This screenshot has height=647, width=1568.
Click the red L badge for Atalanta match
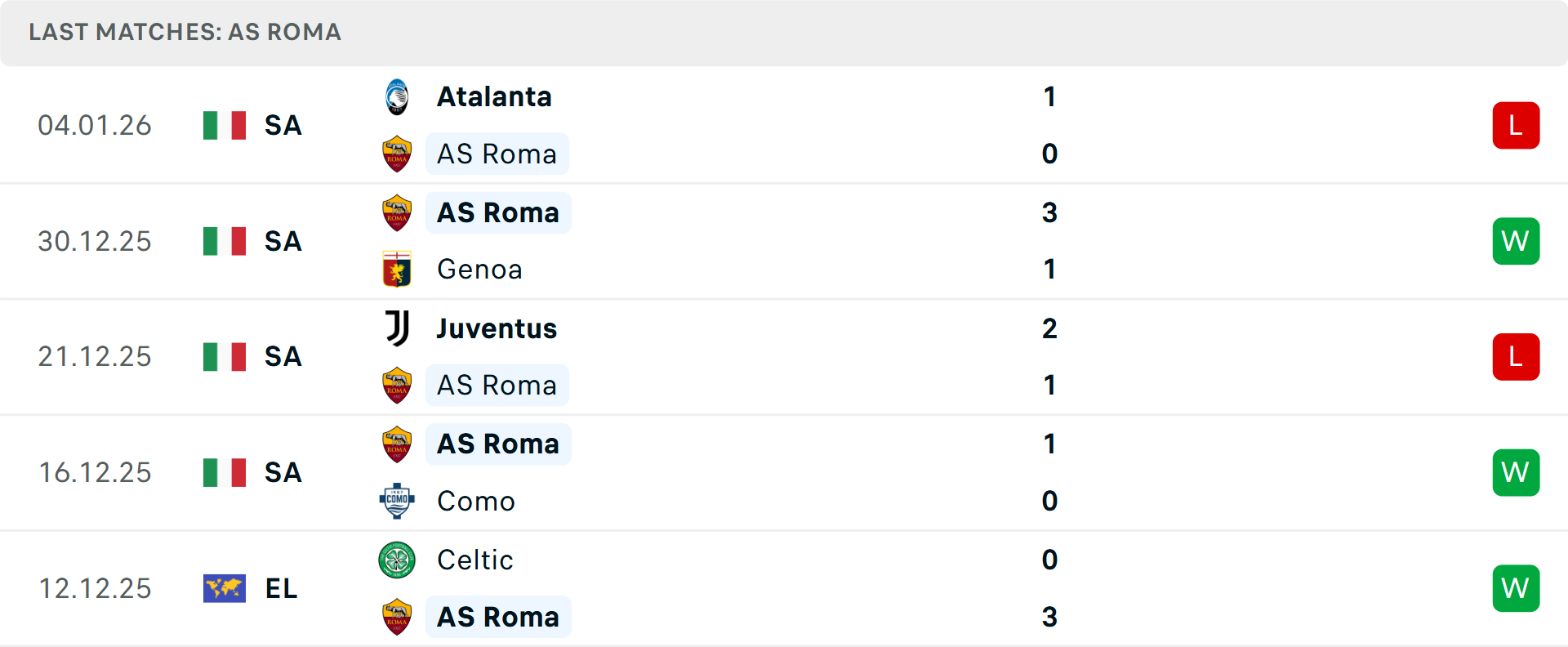[x=1516, y=126]
